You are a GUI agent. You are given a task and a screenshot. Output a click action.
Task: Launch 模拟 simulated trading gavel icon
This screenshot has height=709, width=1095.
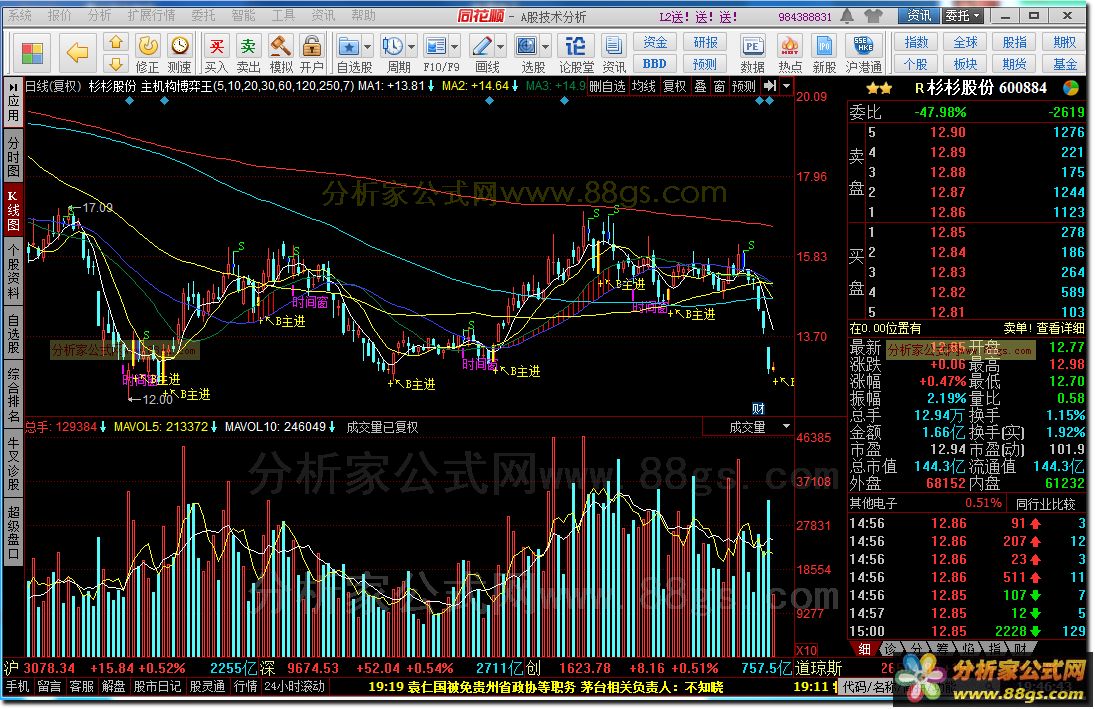280,46
